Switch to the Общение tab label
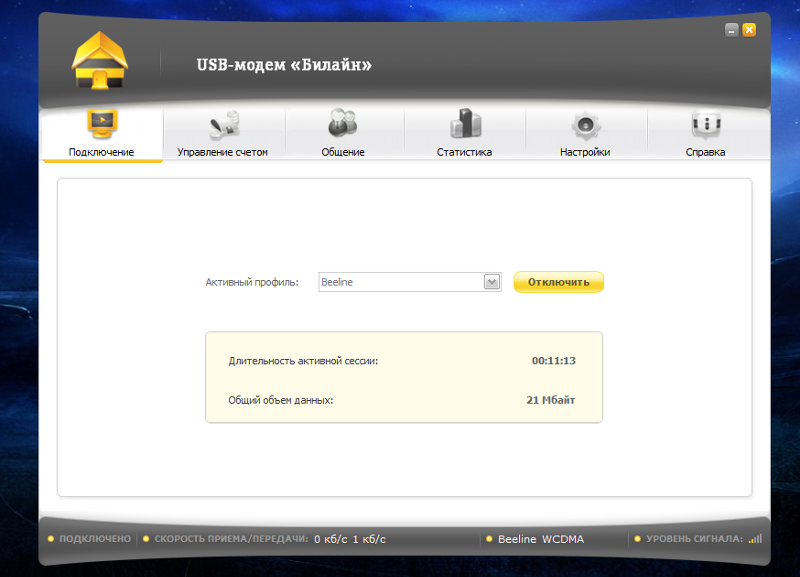This screenshot has height=577, width=800. click(x=343, y=152)
